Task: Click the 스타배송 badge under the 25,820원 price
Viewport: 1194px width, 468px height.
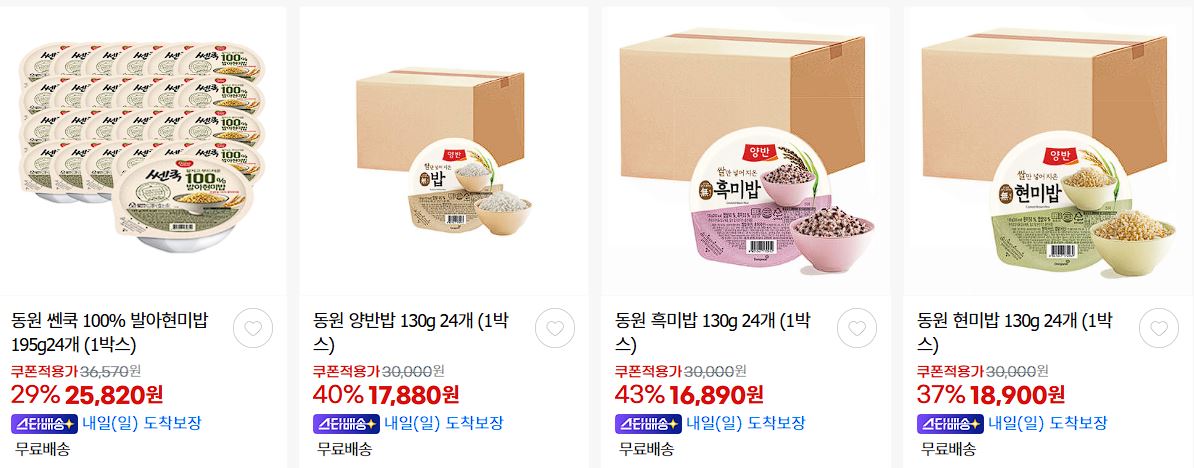Action: pyautogui.click(x=45, y=424)
